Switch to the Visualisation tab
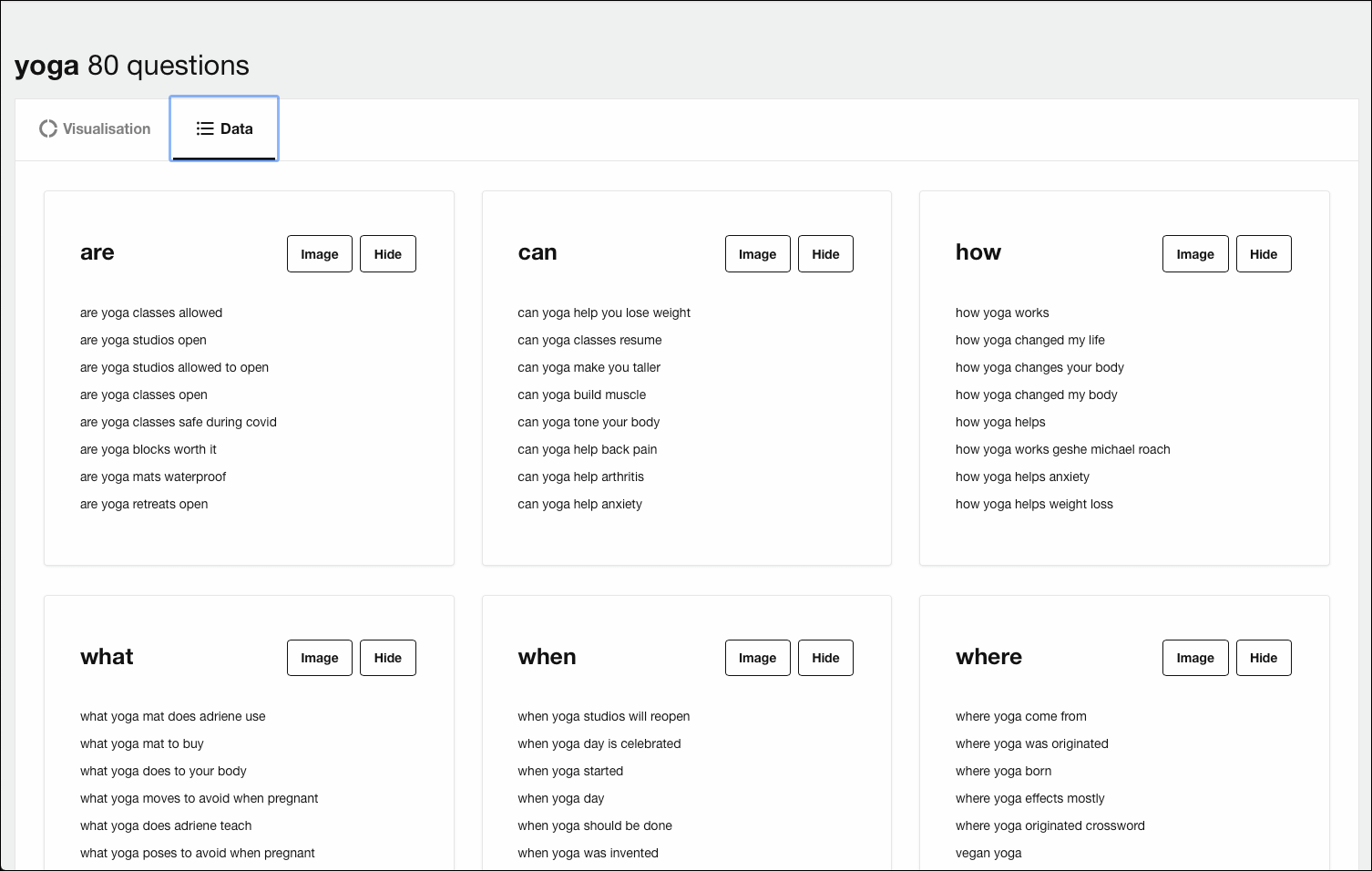The width and height of the screenshot is (1372, 871). pos(95,128)
